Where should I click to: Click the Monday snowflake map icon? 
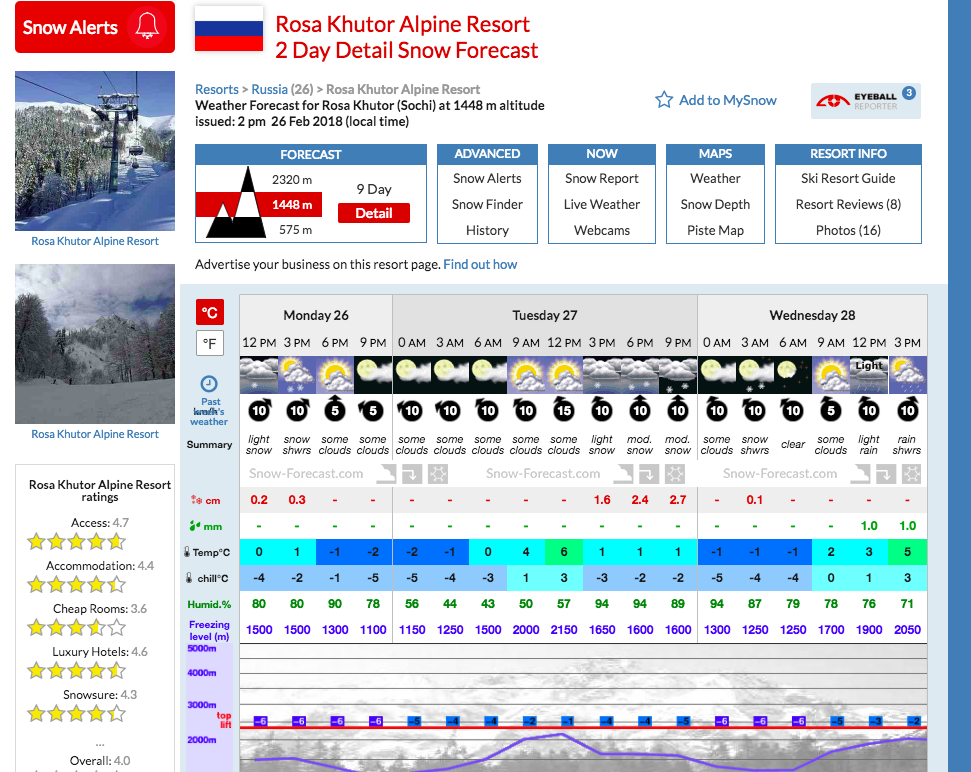[438, 474]
